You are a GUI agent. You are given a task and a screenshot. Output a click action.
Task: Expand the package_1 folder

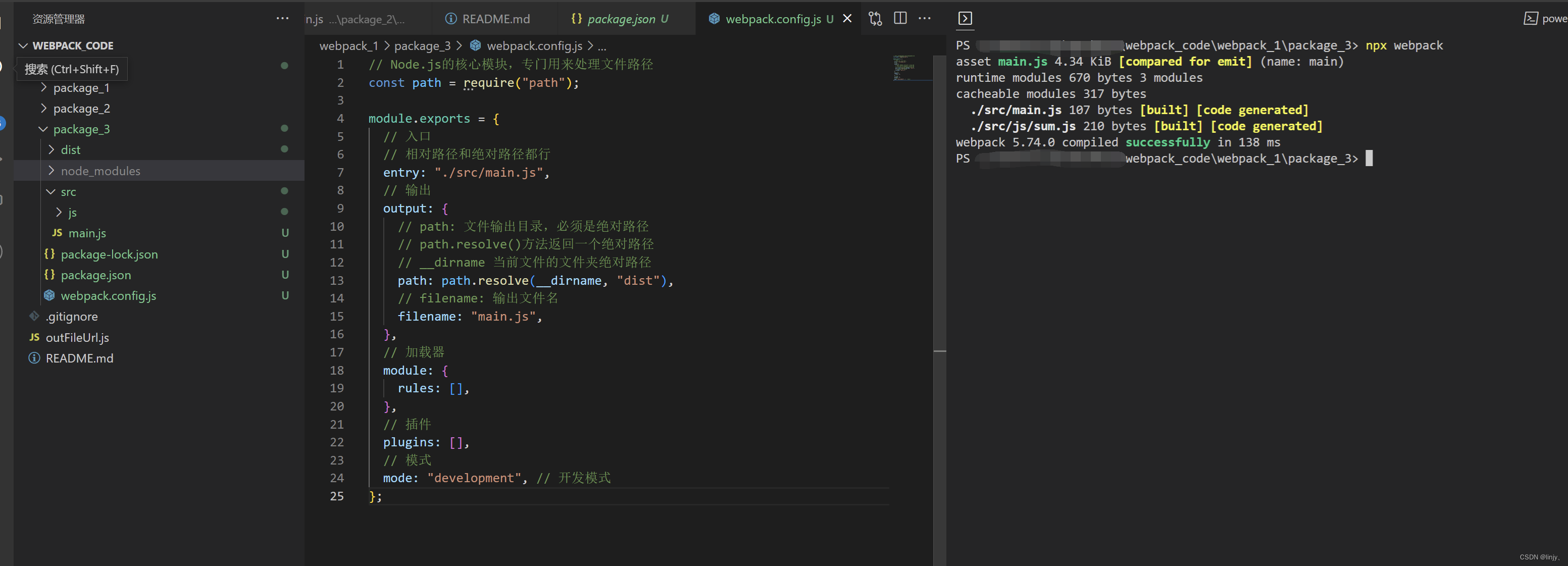tap(44, 88)
